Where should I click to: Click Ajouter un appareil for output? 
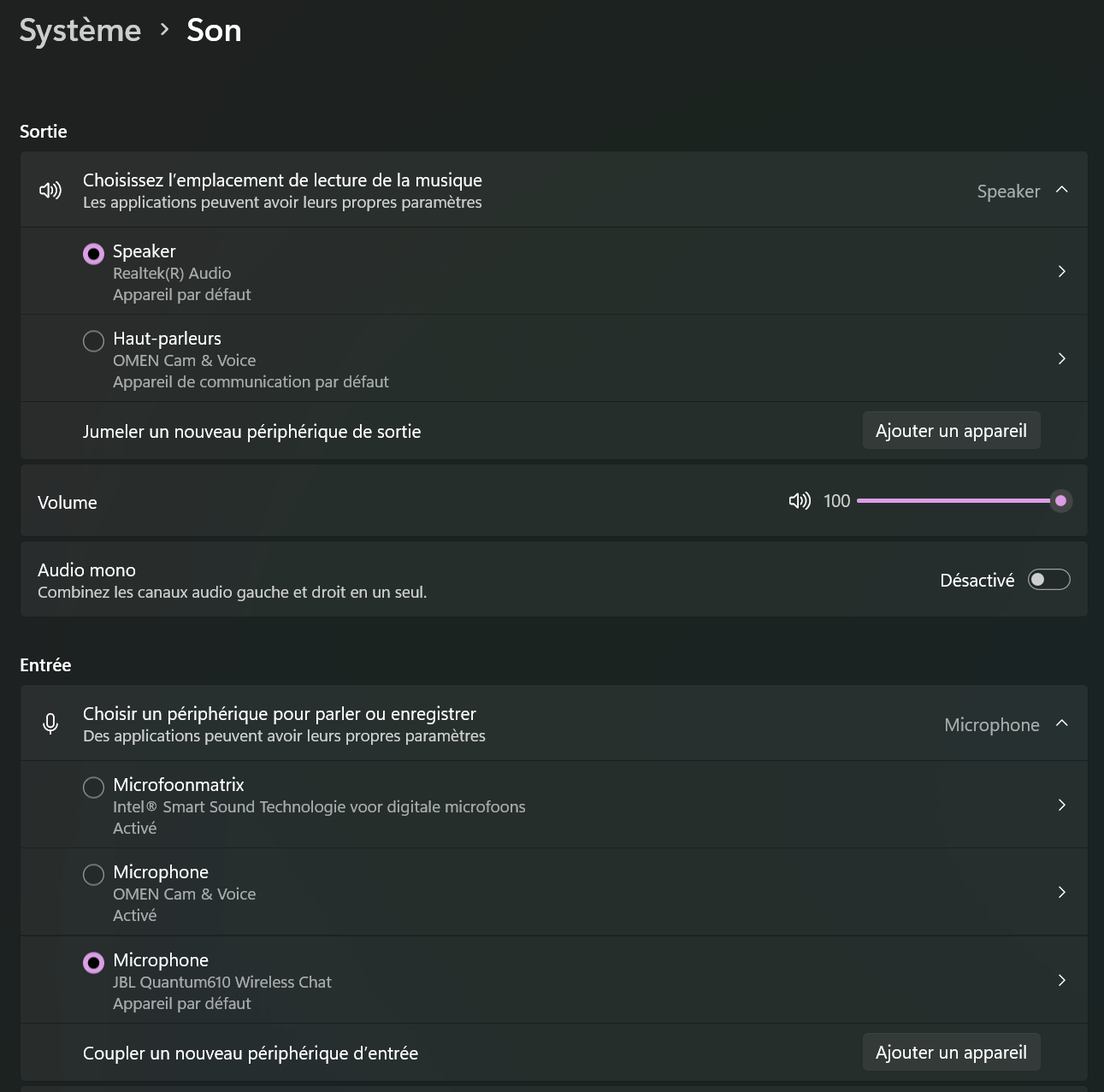[951, 431]
